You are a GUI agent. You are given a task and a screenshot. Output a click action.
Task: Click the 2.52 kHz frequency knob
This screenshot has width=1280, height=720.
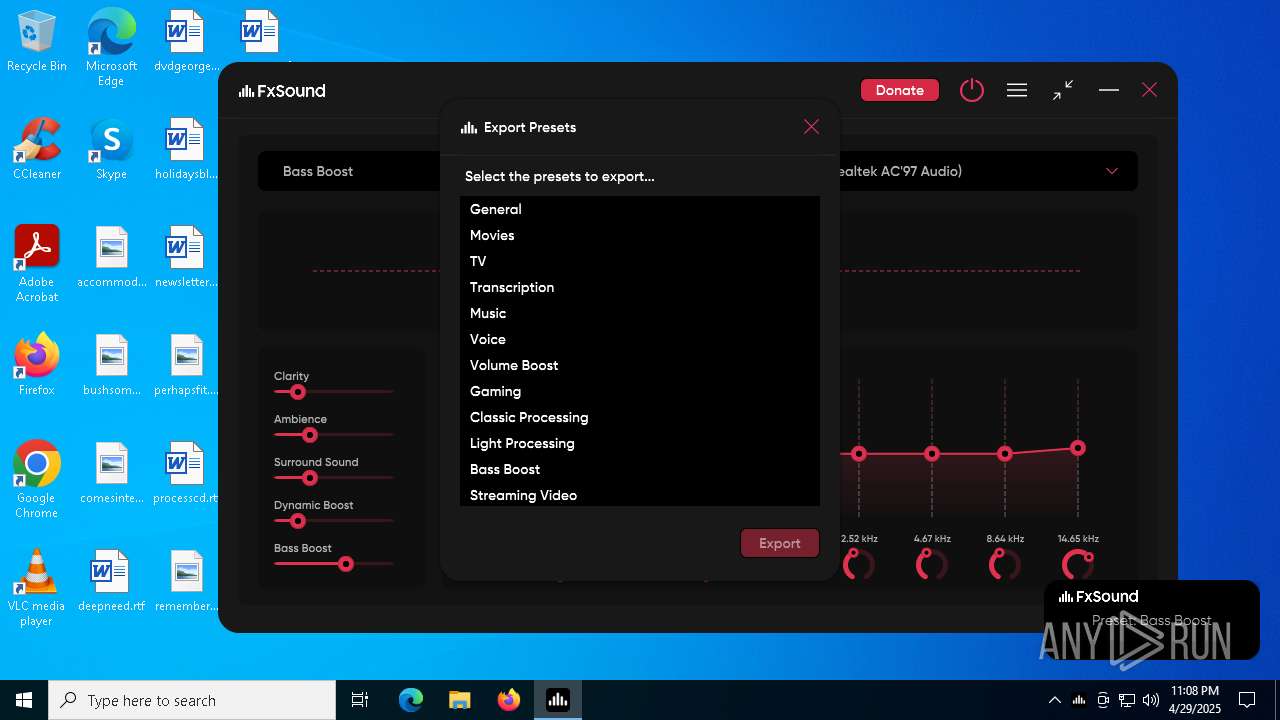coord(858,565)
